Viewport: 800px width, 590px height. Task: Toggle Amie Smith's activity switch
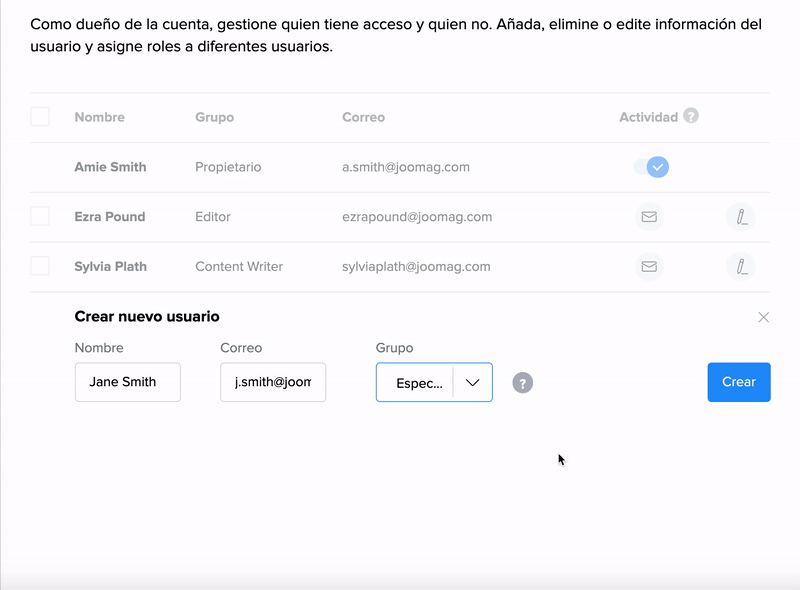click(x=652, y=167)
